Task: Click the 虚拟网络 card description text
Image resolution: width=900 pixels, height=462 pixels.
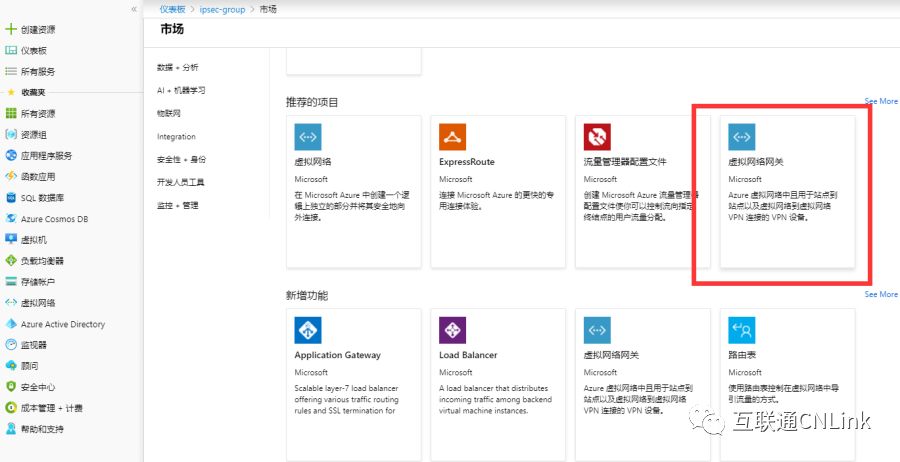Action: pos(352,206)
